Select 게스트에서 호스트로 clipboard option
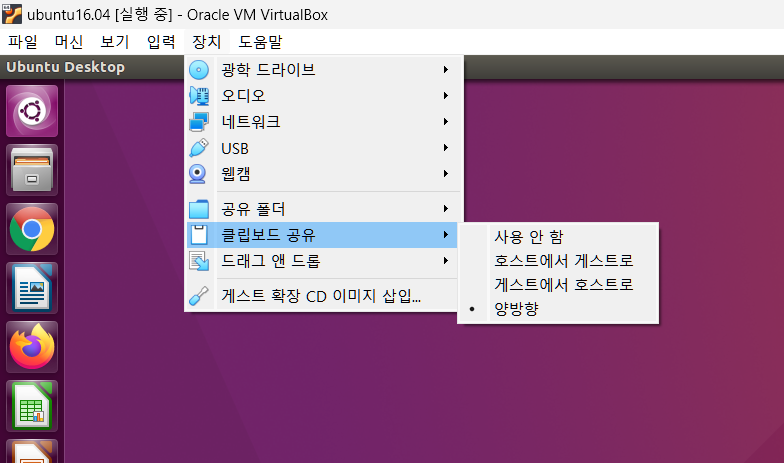The height and width of the screenshot is (463, 784). point(558,284)
